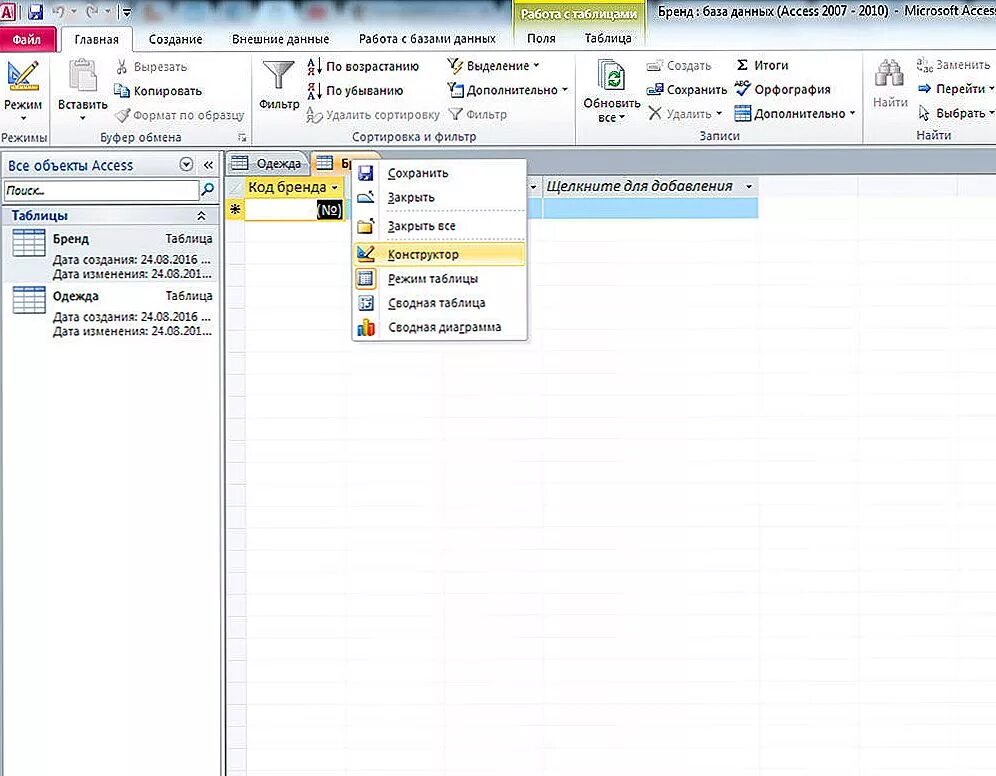Open the Удалить records dropdown
Image resolution: width=996 pixels, height=776 pixels.
(718, 114)
